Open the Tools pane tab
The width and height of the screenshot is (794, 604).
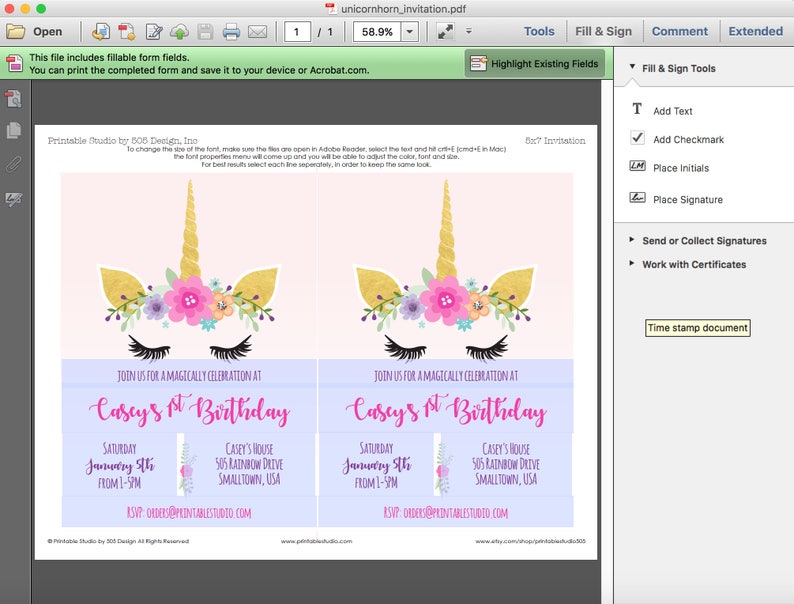point(539,31)
